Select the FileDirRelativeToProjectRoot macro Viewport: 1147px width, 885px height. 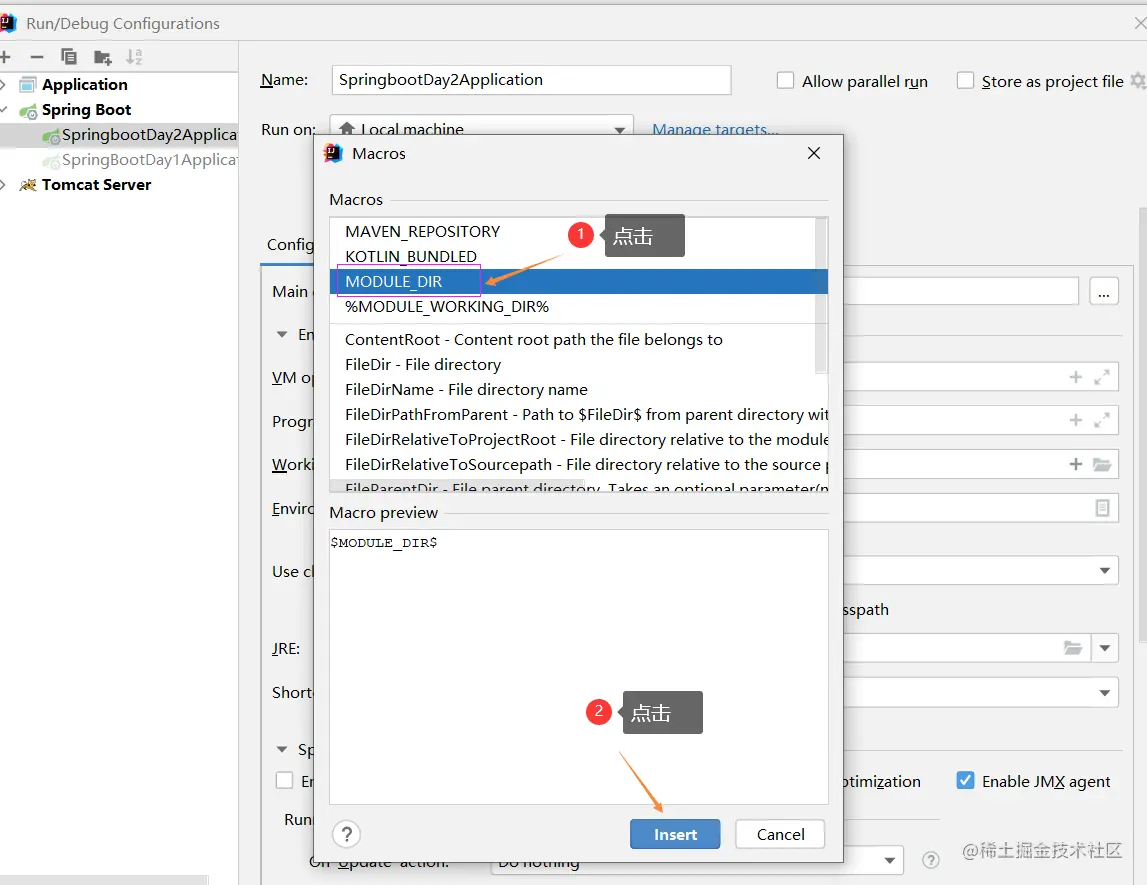579,439
